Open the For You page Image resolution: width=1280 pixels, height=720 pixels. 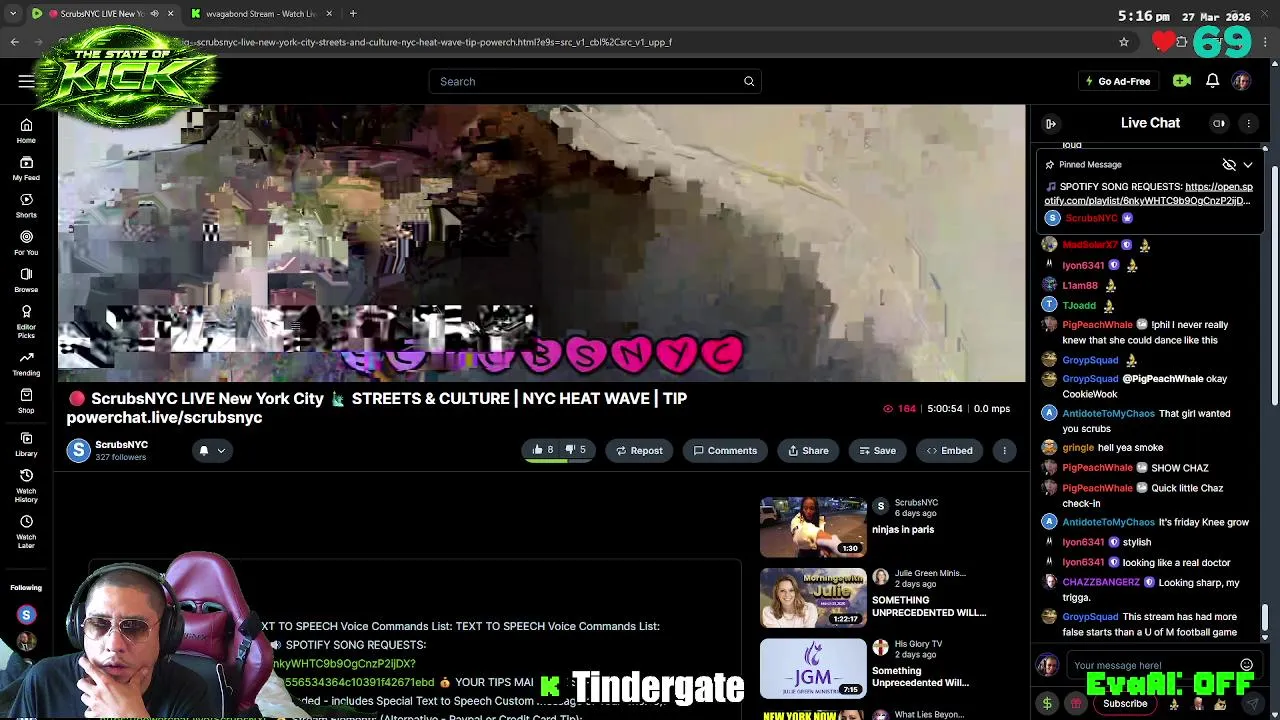(x=26, y=242)
